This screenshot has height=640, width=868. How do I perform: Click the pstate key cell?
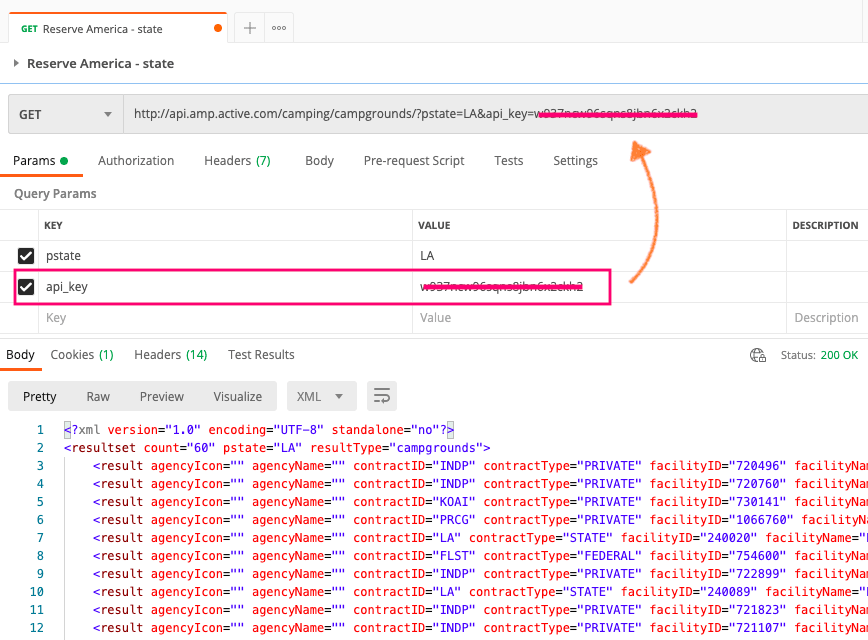point(225,256)
